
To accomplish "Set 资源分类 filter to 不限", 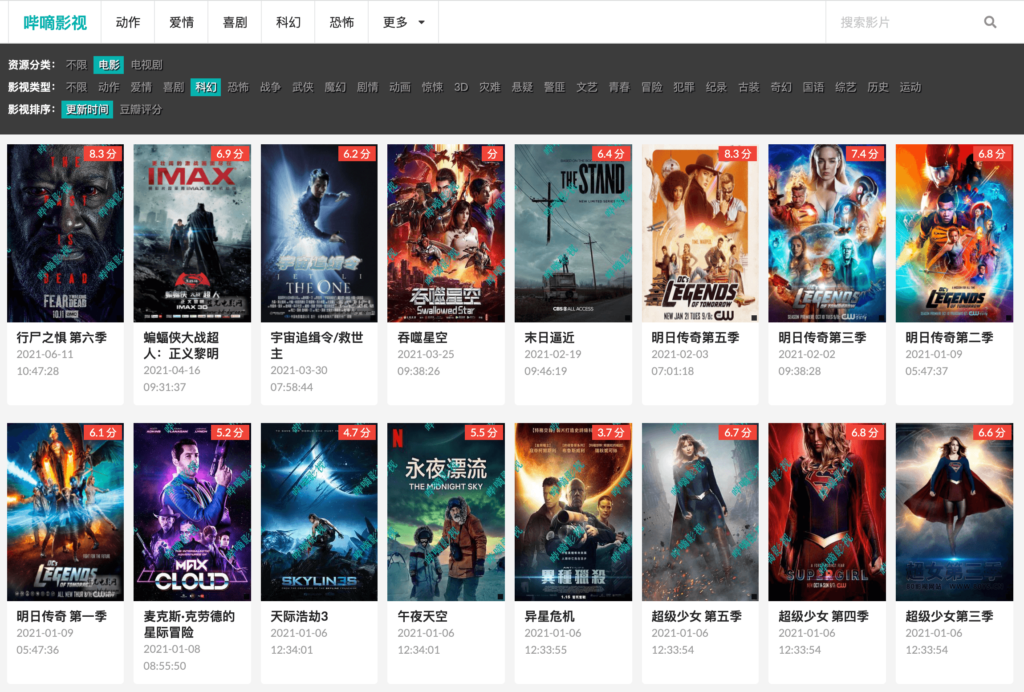I will click(76, 65).
